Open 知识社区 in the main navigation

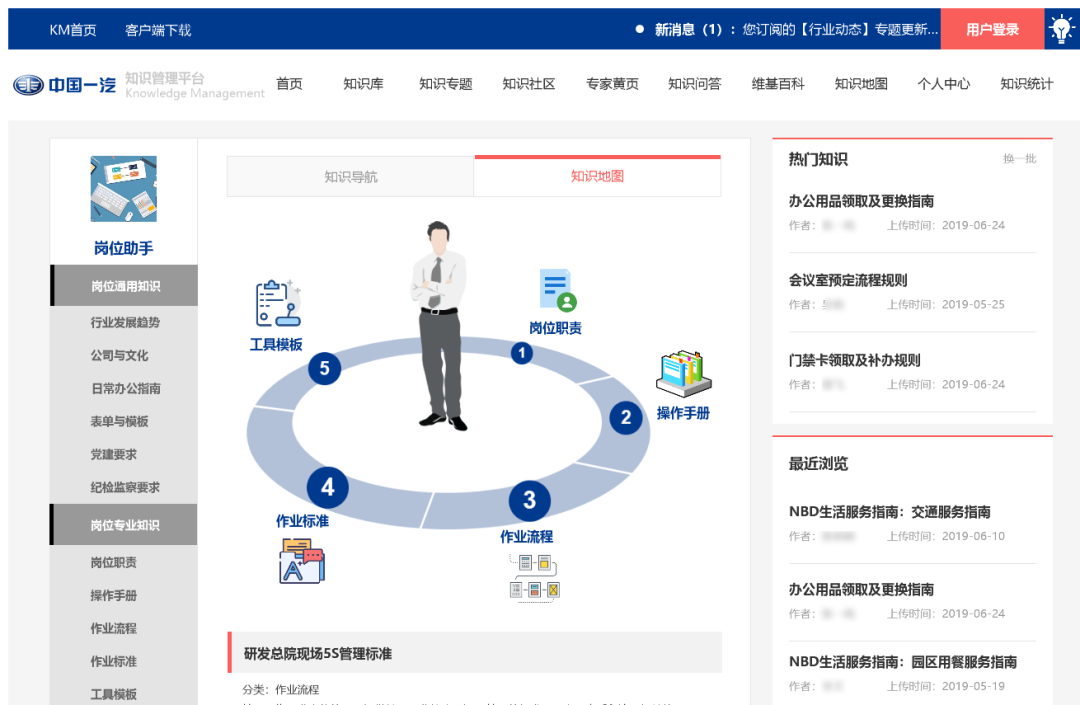tap(529, 84)
